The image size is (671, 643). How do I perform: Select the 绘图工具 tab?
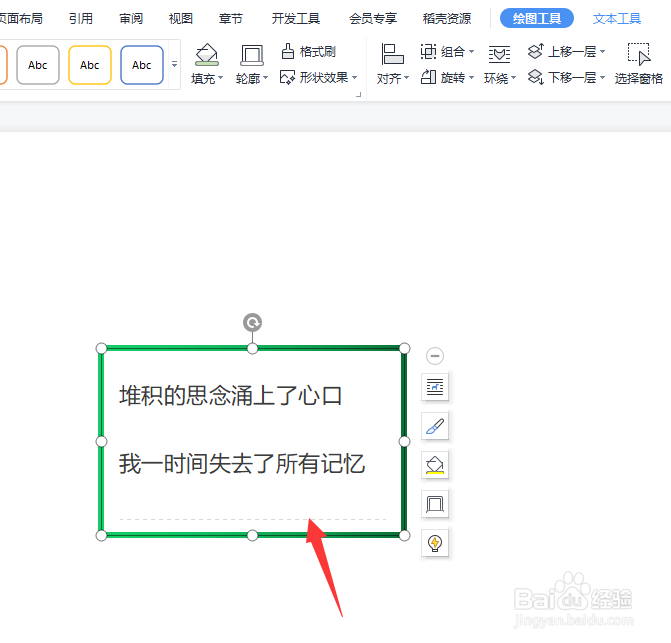click(x=537, y=18)
